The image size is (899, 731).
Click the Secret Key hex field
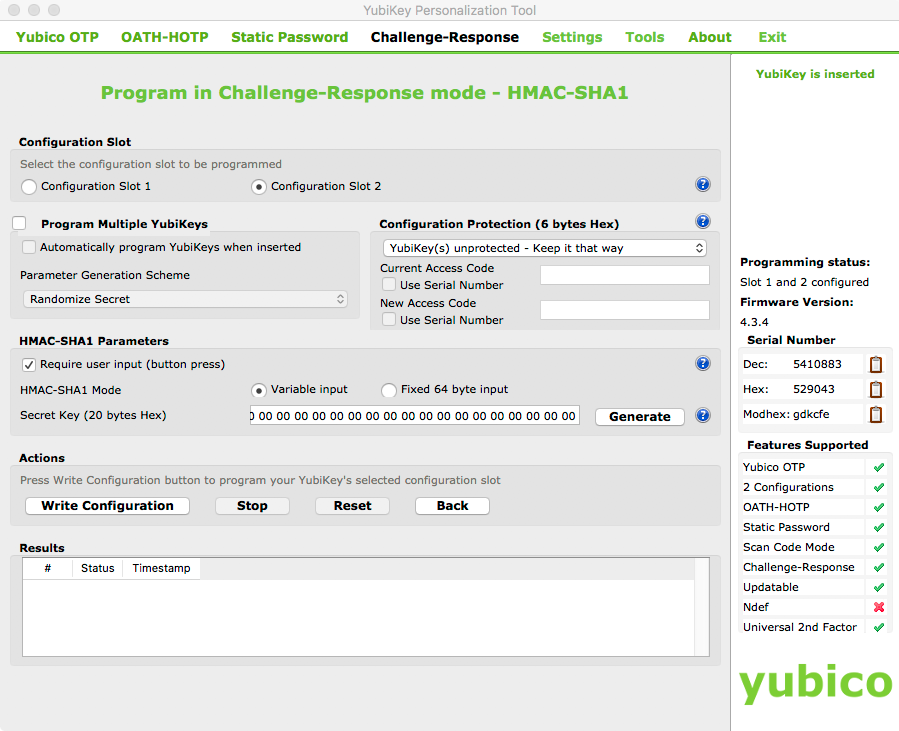[x=415, y=416]
